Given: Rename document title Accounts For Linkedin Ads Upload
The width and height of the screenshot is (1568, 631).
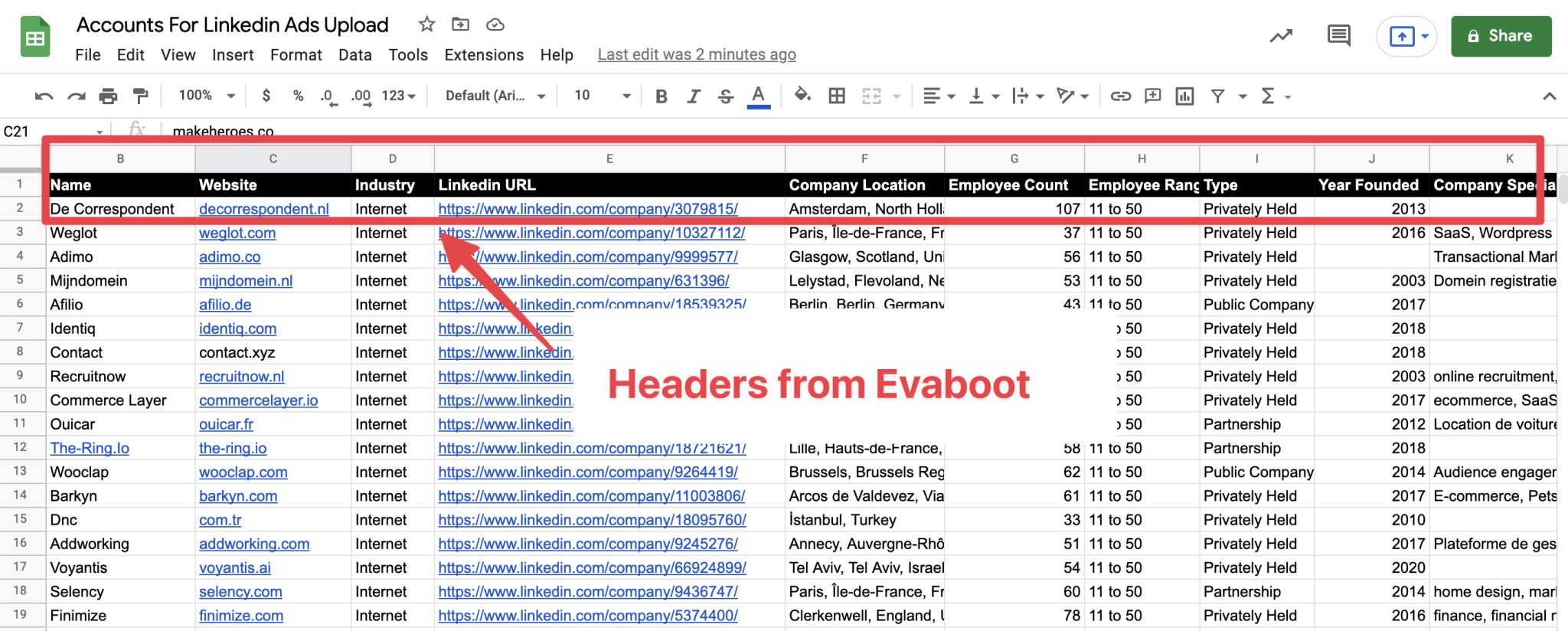Looking at the screenshot, I should pos(233,25).
